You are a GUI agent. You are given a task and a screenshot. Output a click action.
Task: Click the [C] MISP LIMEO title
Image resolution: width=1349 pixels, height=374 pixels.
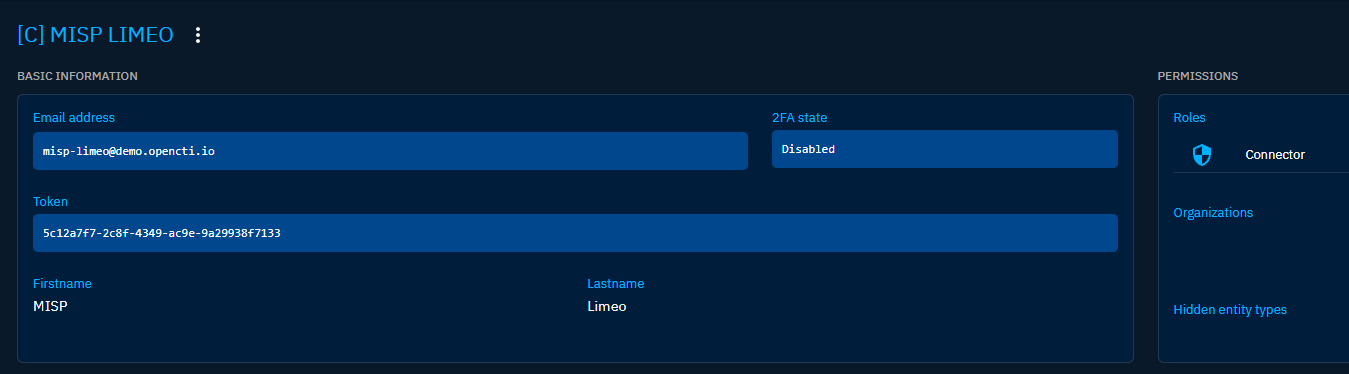96,35
